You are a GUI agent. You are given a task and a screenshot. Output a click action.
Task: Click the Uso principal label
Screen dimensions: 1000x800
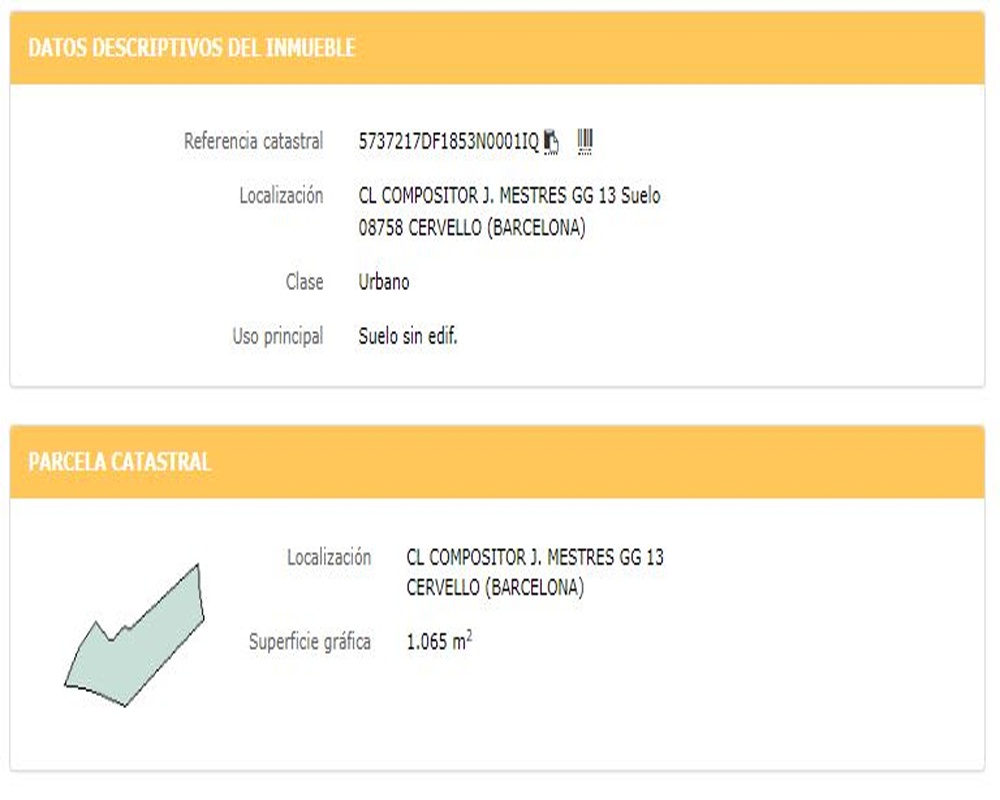277,336
